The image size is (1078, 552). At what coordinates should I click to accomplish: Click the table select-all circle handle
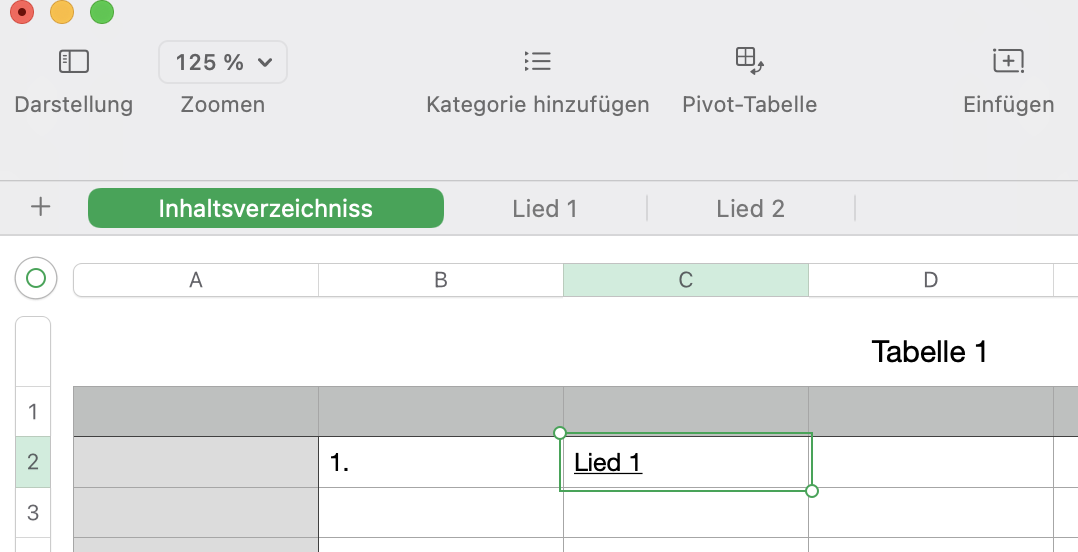coord(36,279)
